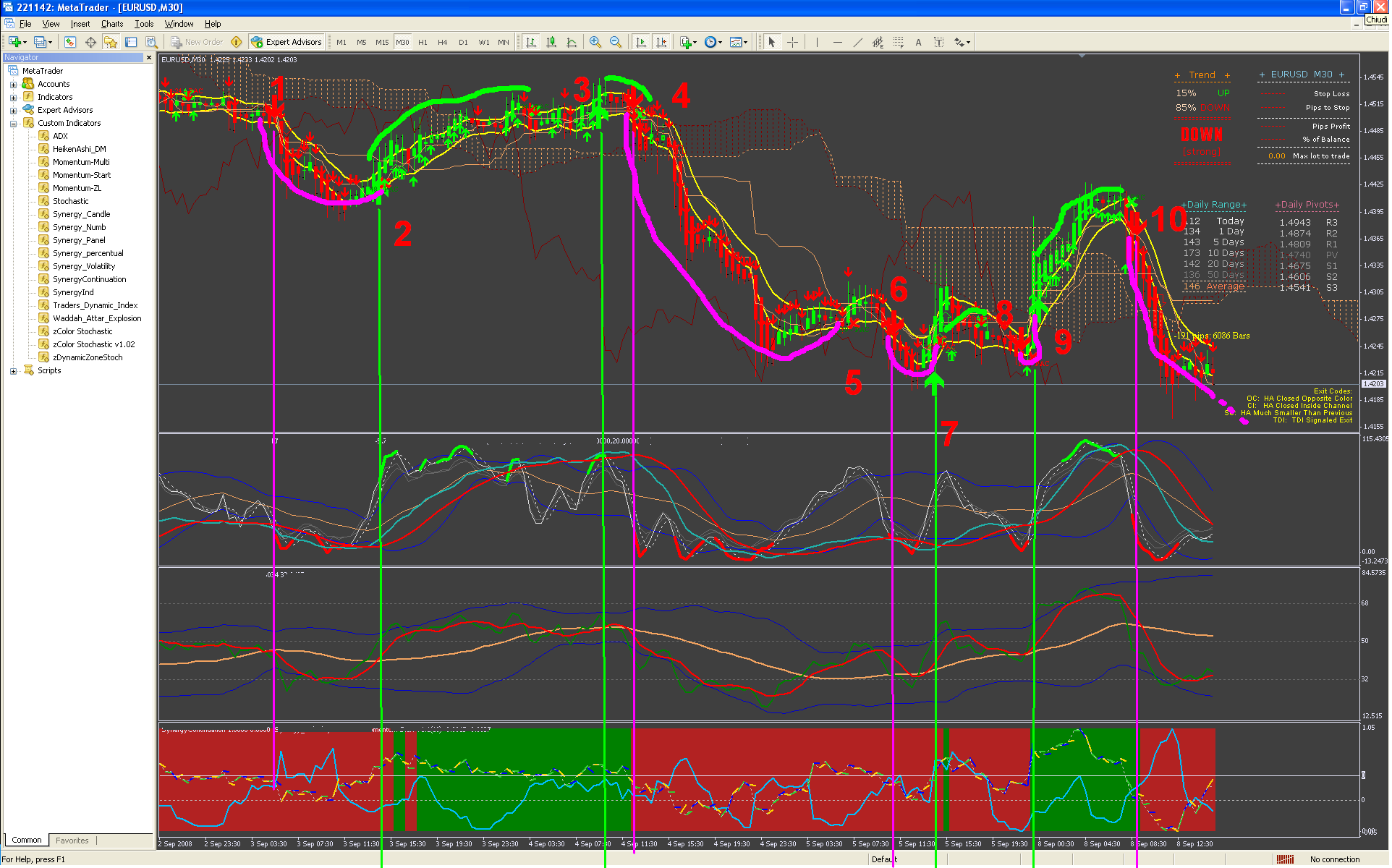Select the horizontal line drawing tool
The height and width of the screenshot is (868, 1392).
(x=838, y=42)
